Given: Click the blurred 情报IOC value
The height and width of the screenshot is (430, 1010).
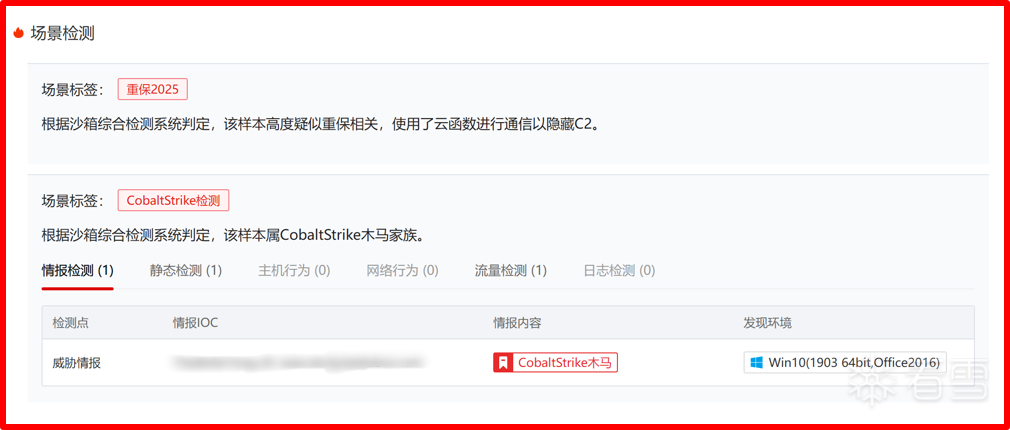Looking at the screenshot, I should (298, 362).
